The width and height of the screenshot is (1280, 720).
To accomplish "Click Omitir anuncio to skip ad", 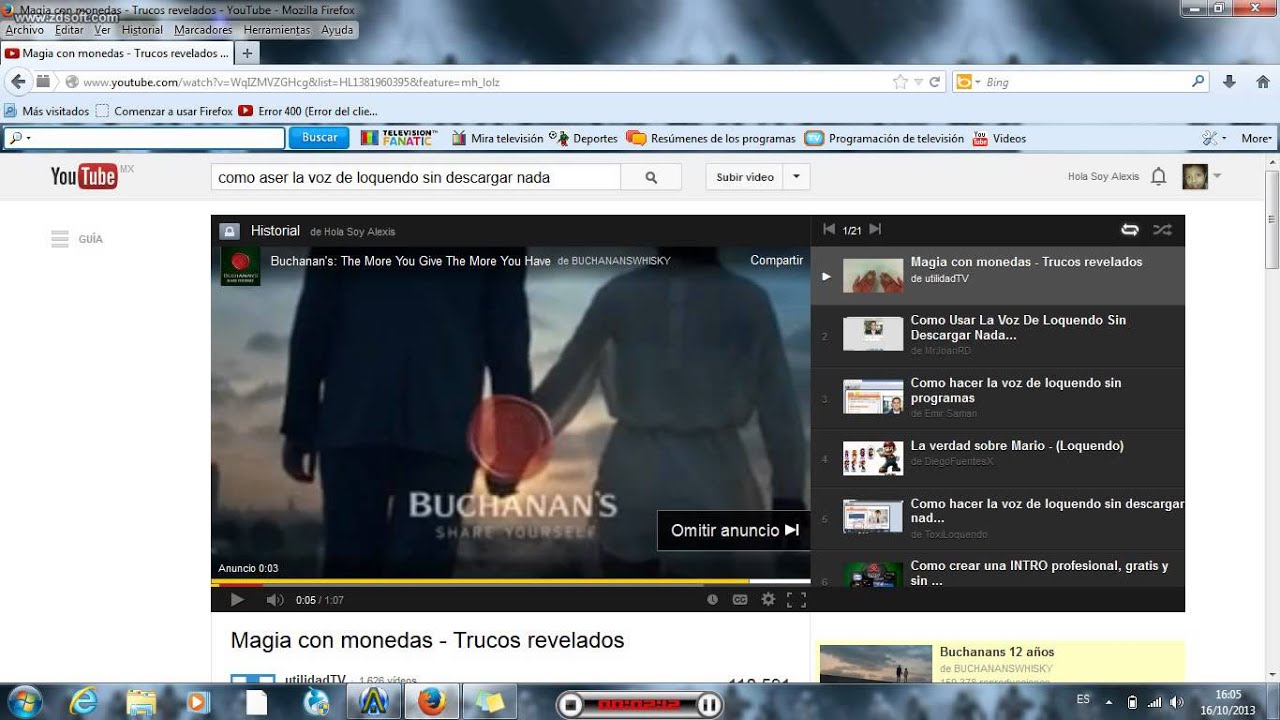I will [733, 530].
